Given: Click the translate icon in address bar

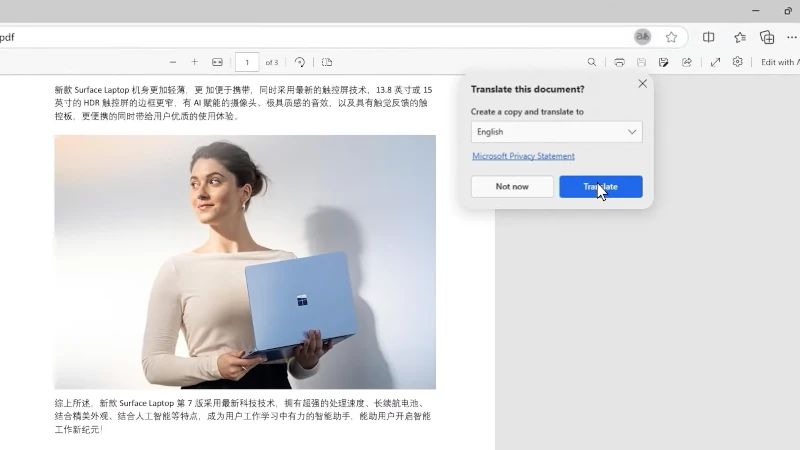Looking at the screenshot, I should coord(642,37).
